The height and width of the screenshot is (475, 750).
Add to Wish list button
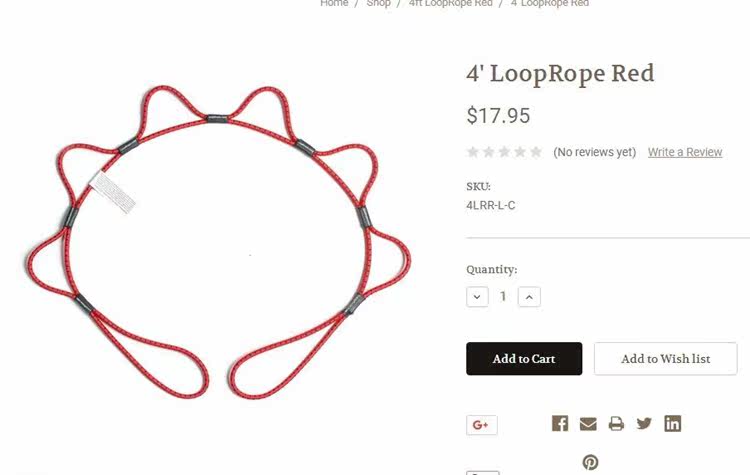click(665, 359)
